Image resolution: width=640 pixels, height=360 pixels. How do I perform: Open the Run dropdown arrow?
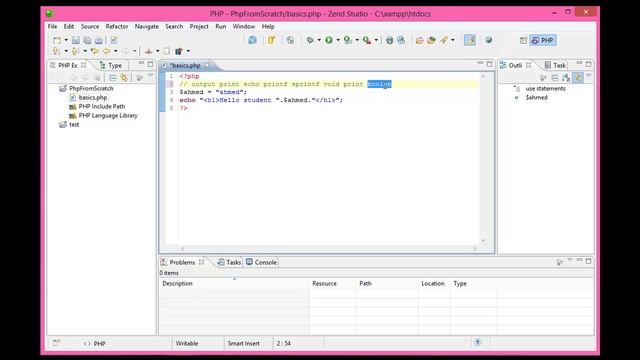click(x=338, y=40)
